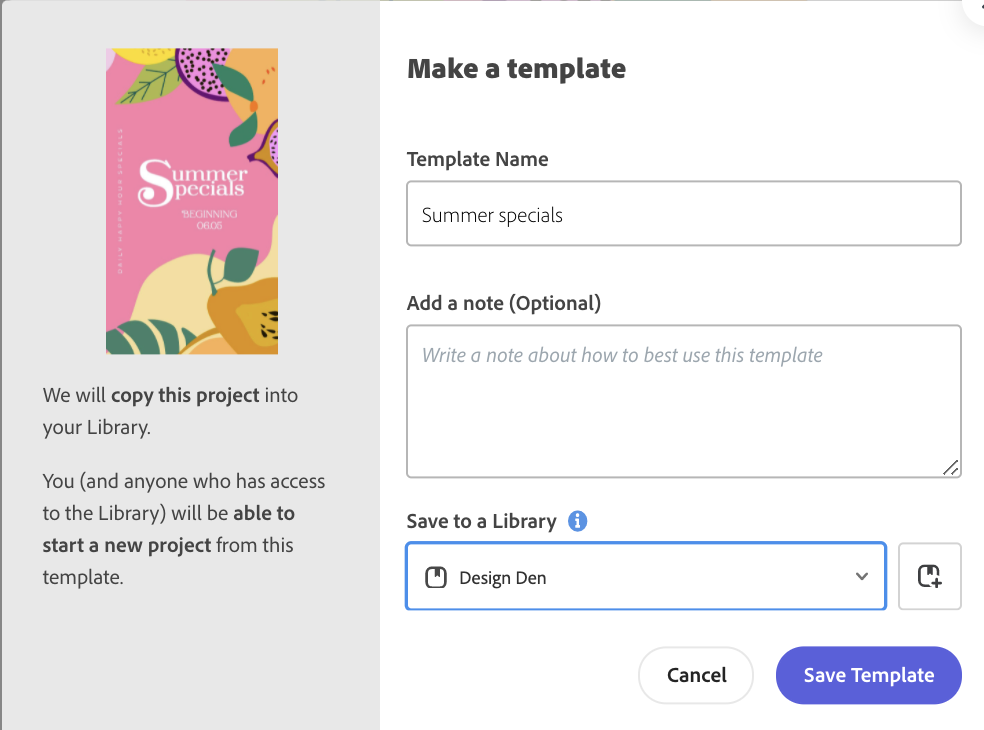This screenshot has width=984, height=730.
Task: Click the info icon beside Save to a Library
Action: 577,521
